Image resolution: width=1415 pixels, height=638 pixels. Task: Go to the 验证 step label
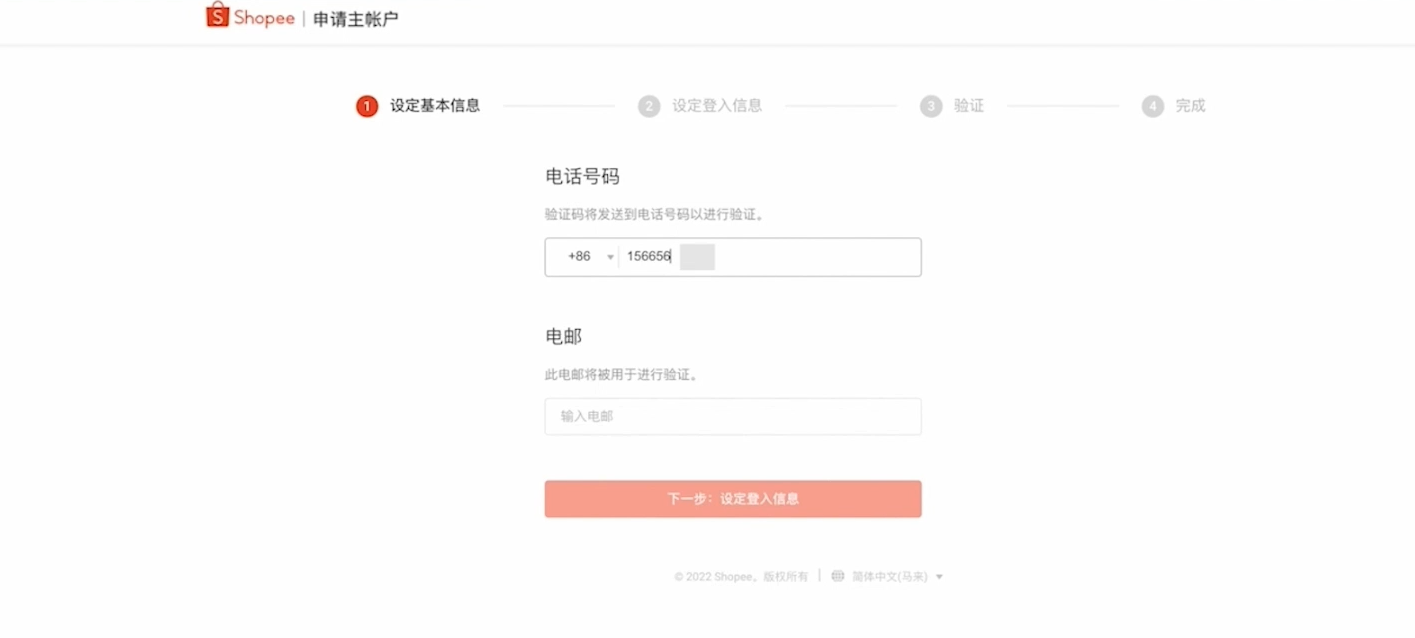coord(969,106)
